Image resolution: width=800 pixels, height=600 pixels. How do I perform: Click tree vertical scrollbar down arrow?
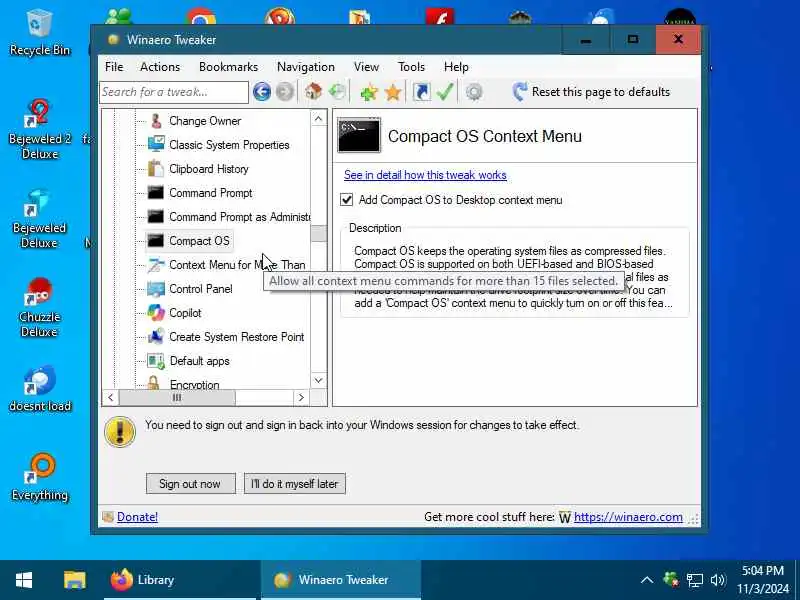click(318, 380)
